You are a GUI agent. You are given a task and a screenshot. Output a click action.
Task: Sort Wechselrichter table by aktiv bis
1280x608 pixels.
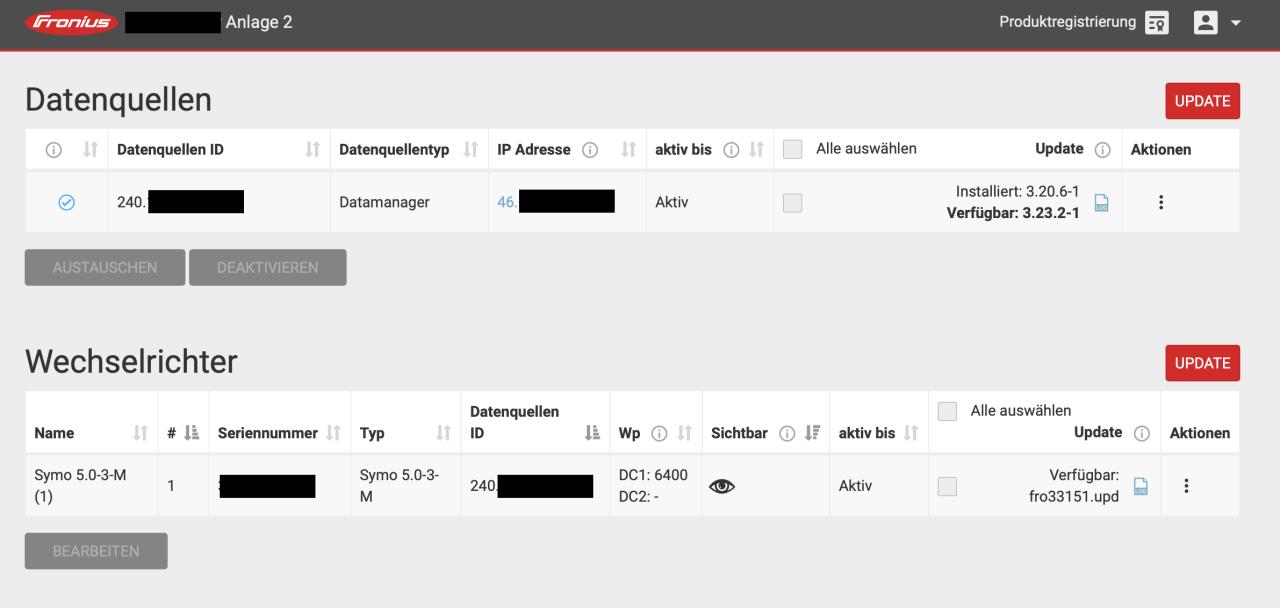pos(911,433)
